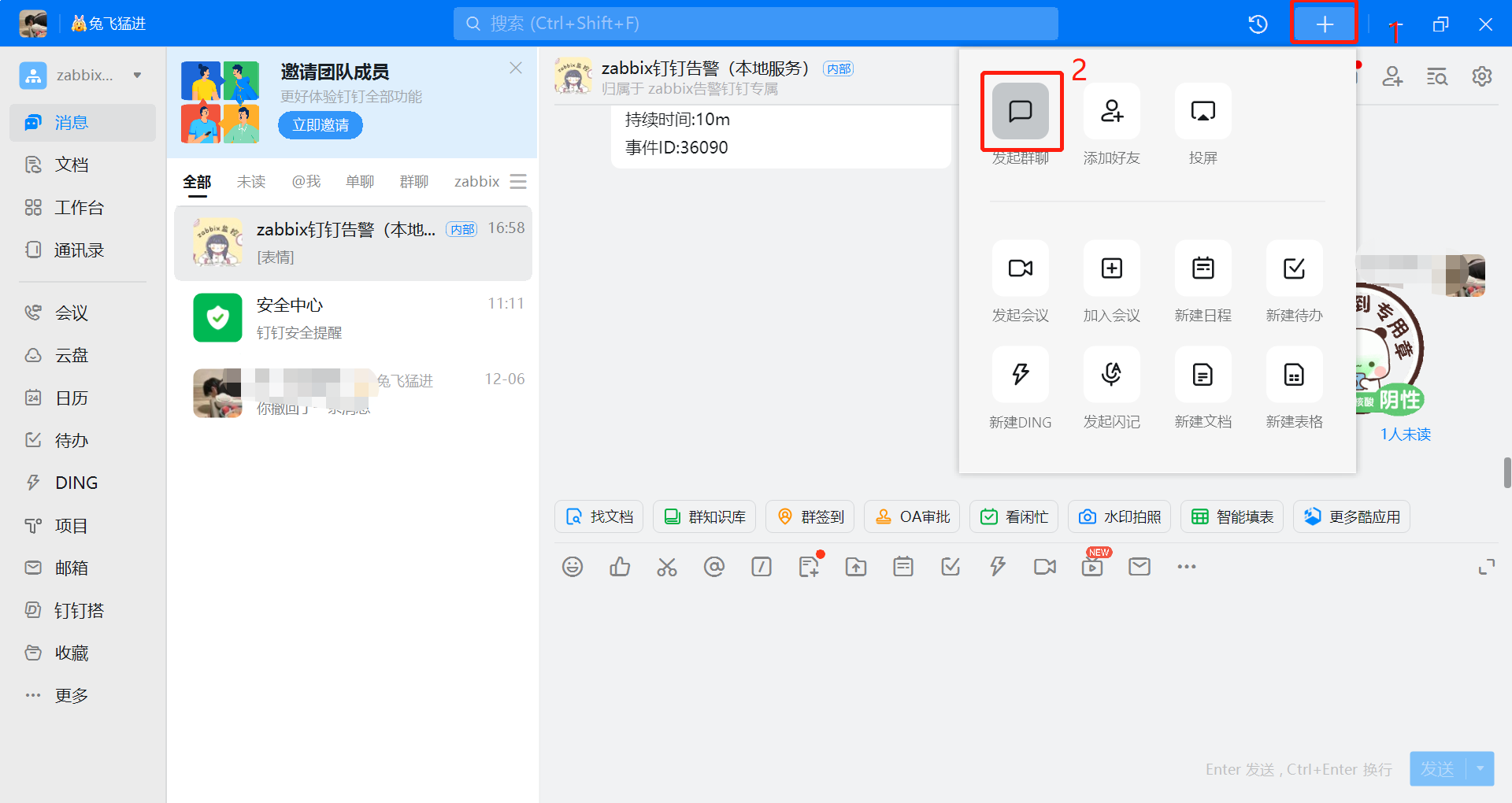
Task: Open 待办 in the sidebar
Action: coord(83,441)
